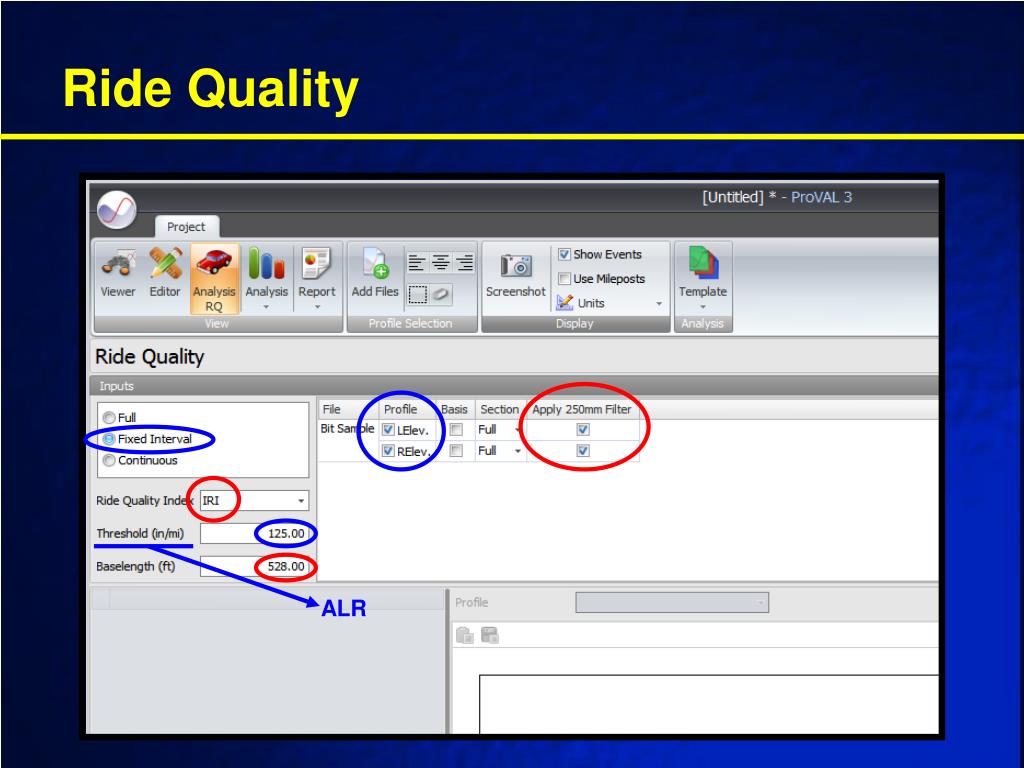1024x768 pixels.
Task: Open the Report icon
Action: pos(317,264)
